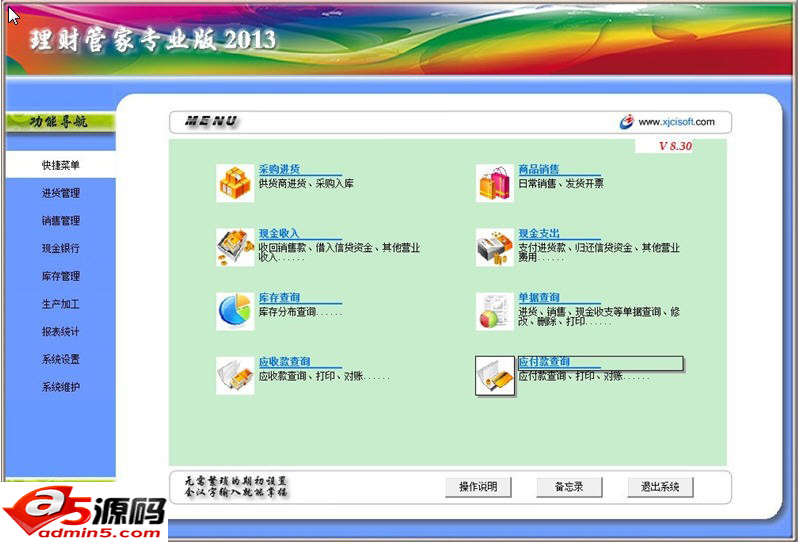Viewport: 798px width, 542px height.
Task: Open the 采购进货 boxes icon
Action: click(235, 183)
